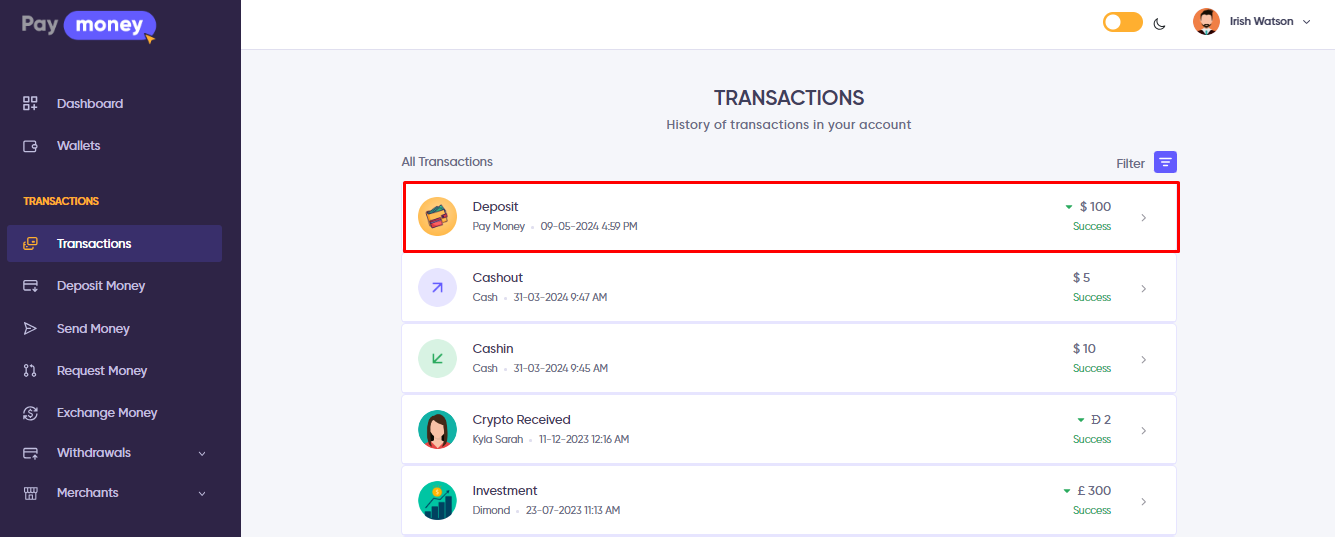This screenshot has width=1335, height=537.
Task: Open Send Money in the sidebar
Action: 93,329
